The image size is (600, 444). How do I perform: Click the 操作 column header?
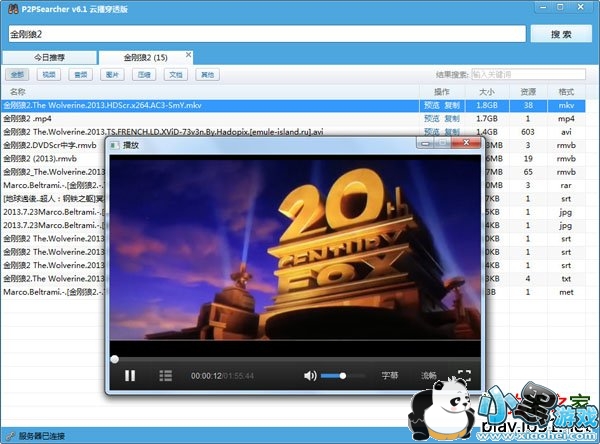coord(442,92)
